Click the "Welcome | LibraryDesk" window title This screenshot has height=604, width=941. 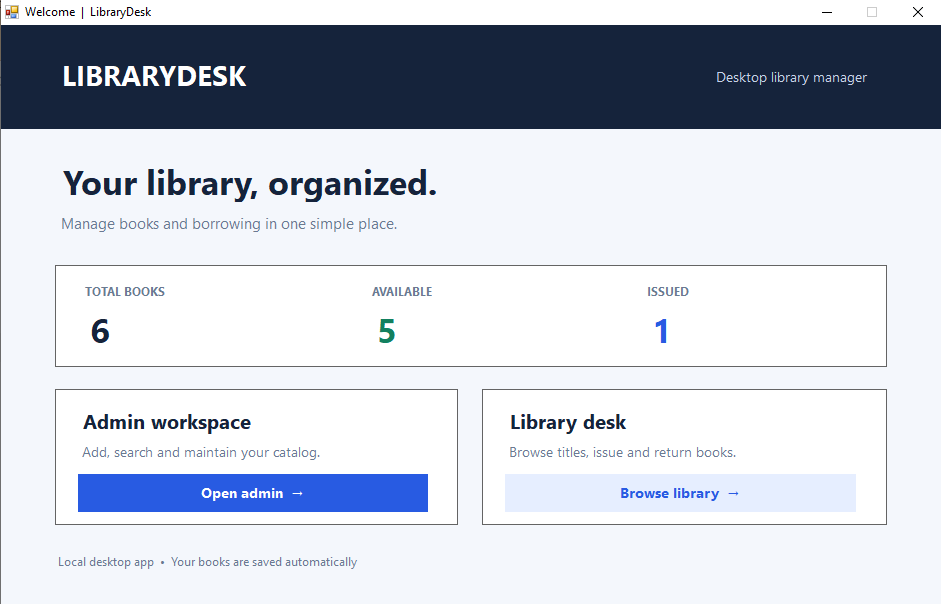88,12
